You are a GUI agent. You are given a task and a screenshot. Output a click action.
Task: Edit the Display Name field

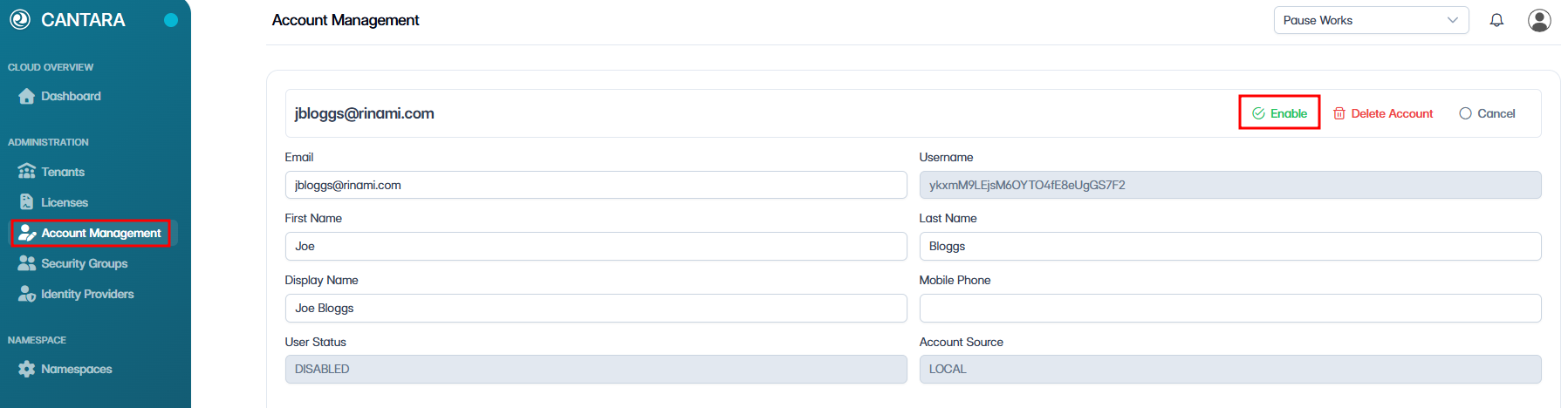pyautogui.click(x=596, y=308)
